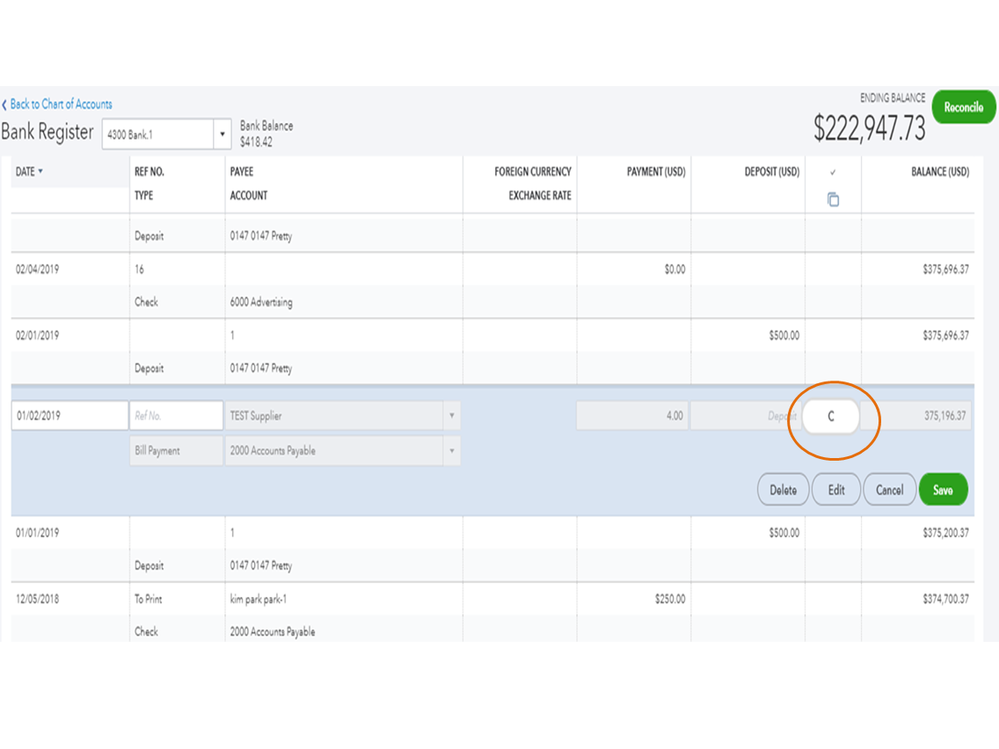Delete the selected bill payment

coord(783,490)
